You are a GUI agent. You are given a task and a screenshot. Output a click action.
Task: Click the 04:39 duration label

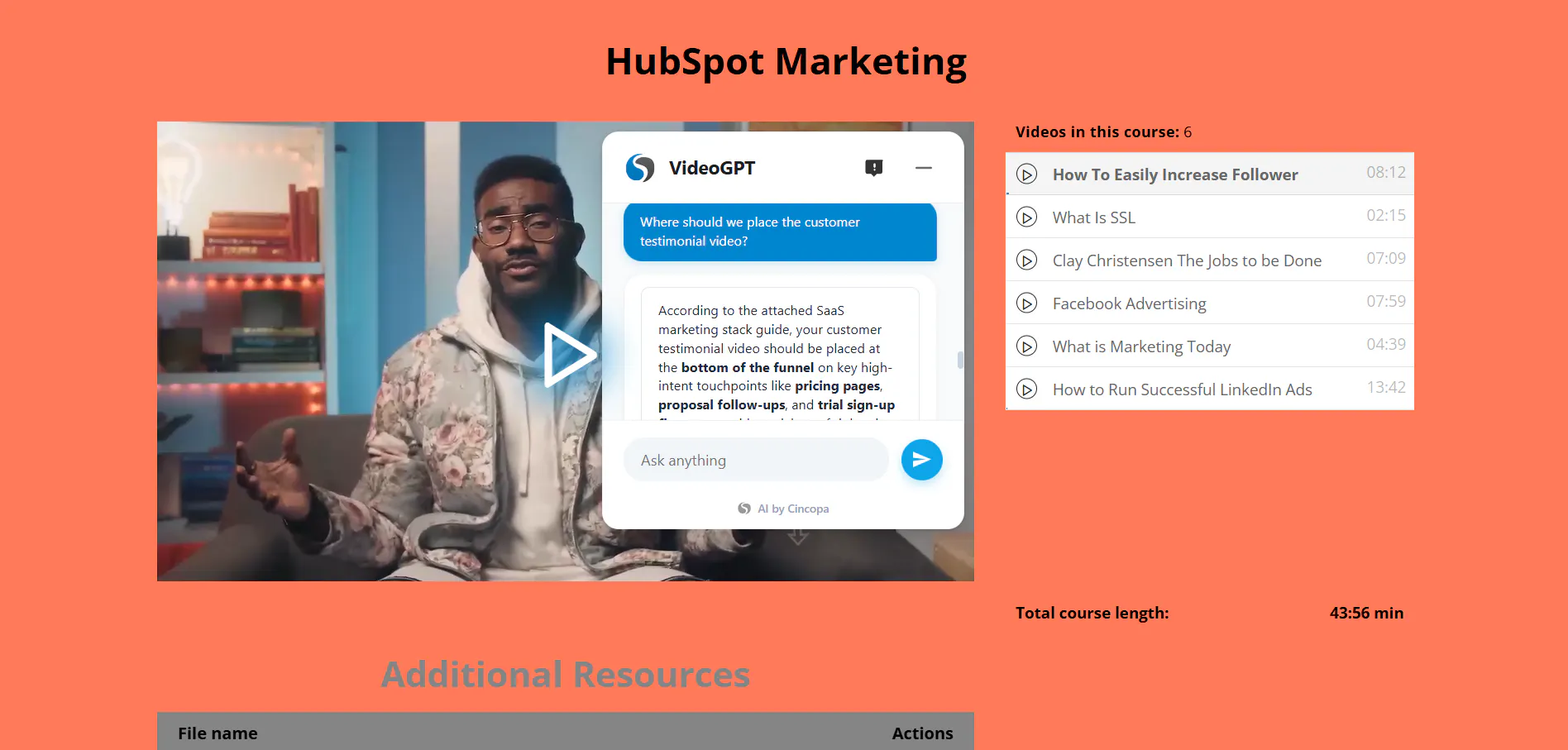click(1386, 344)
